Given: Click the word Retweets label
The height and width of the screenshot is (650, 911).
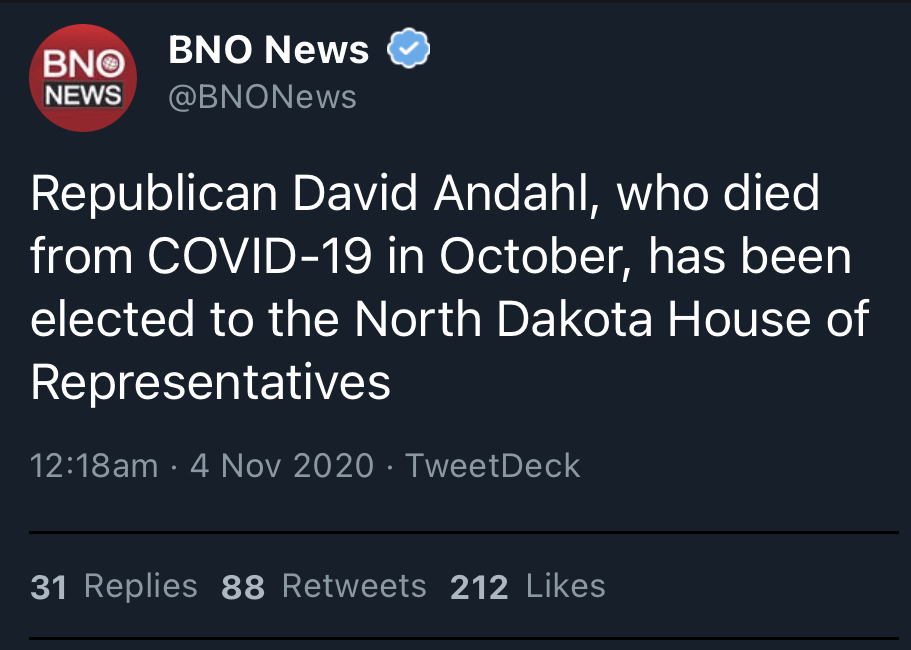Looking at the screenshot, I should 354,586.
